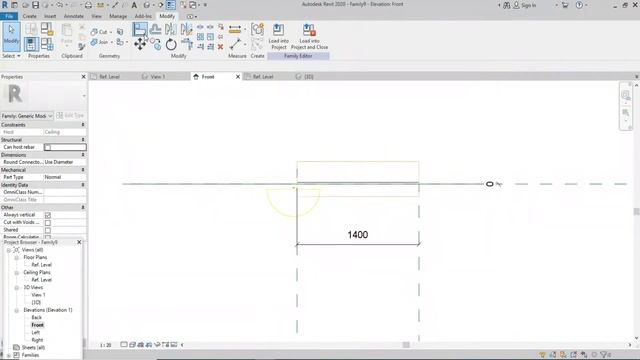Select the Rotate tool
The height and width of the screenshot is (360, 640).
(171, 44)
